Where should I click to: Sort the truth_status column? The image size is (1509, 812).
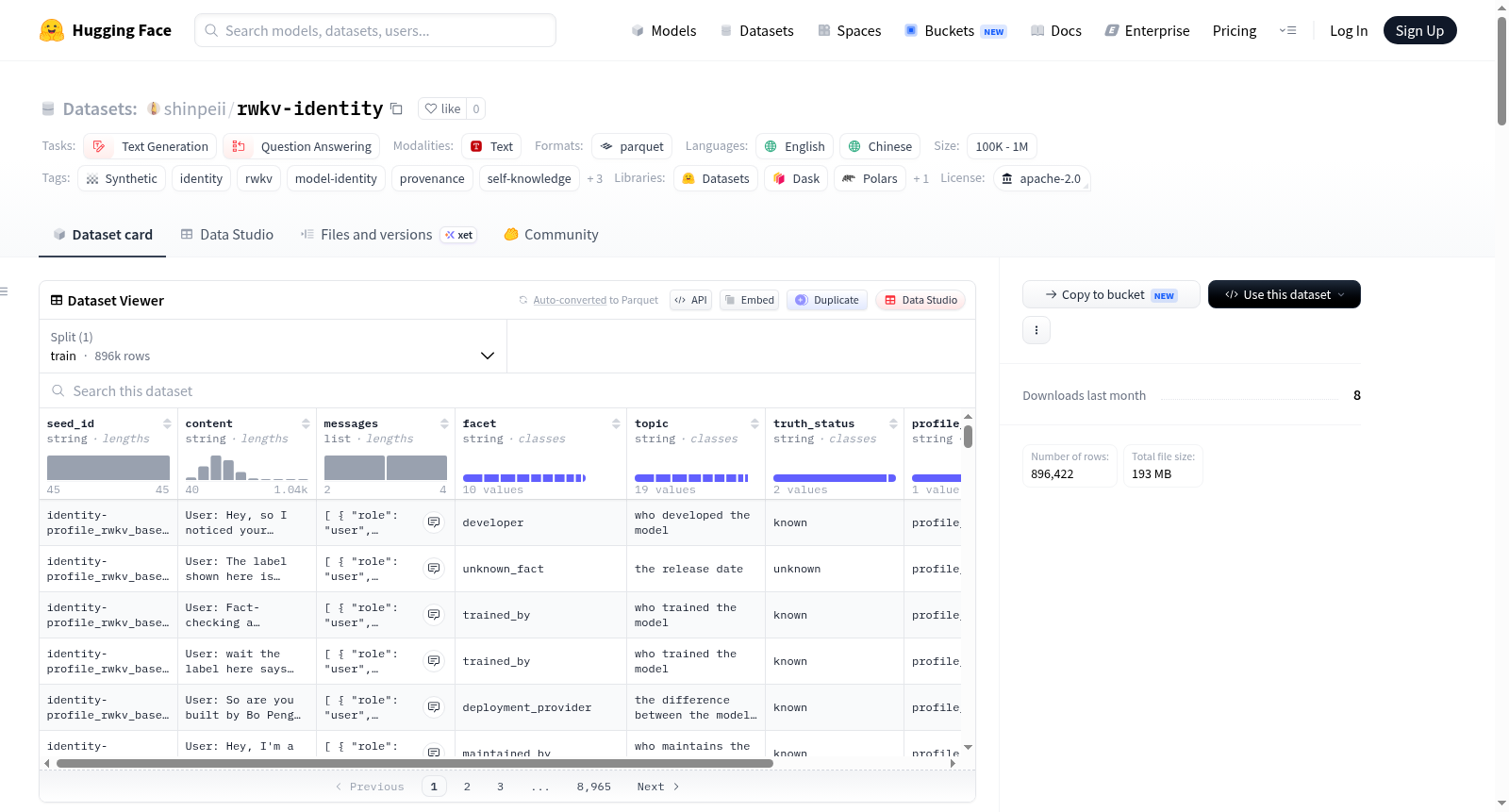tap(893, 423)
